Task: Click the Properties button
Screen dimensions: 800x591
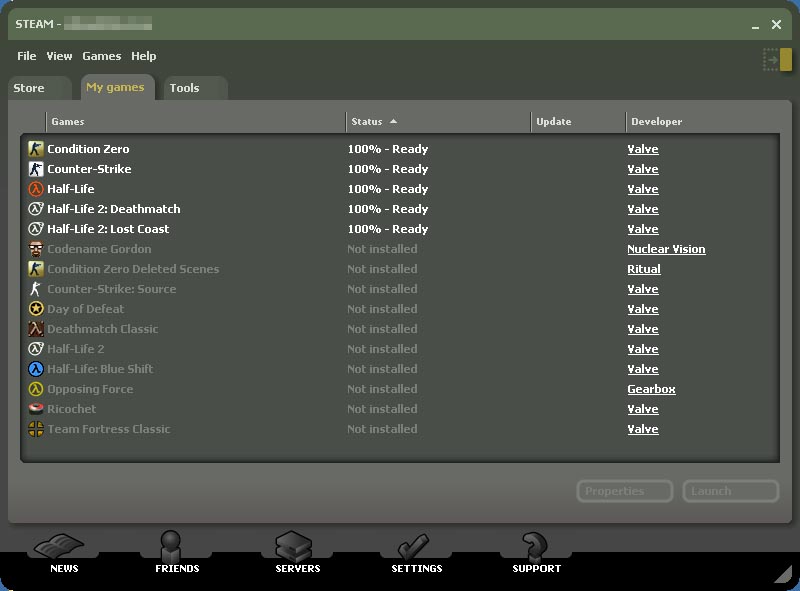Action: [624, 491]
